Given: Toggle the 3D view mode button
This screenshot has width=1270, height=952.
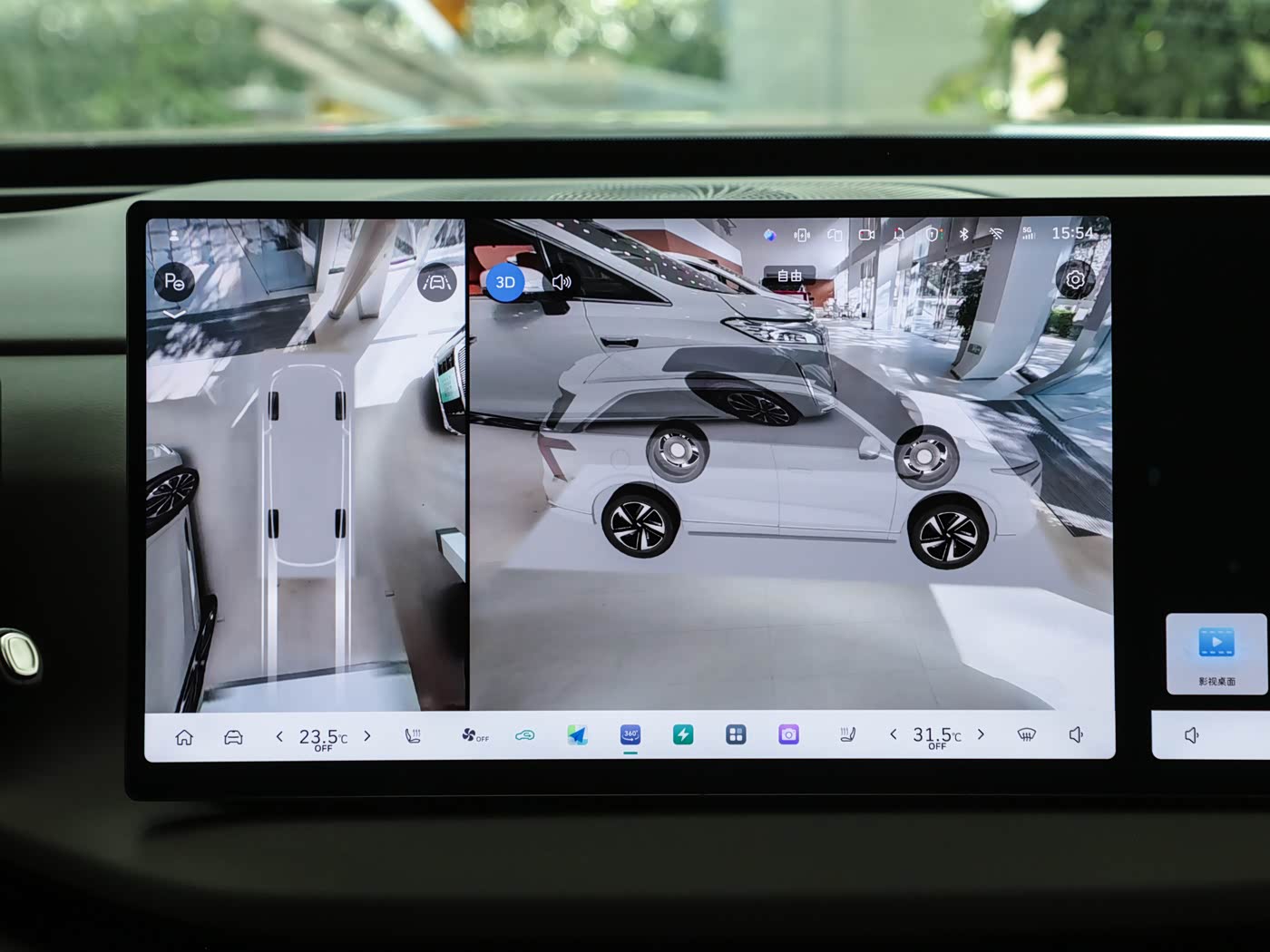Looking at the screenshot, I should (505, 282).
